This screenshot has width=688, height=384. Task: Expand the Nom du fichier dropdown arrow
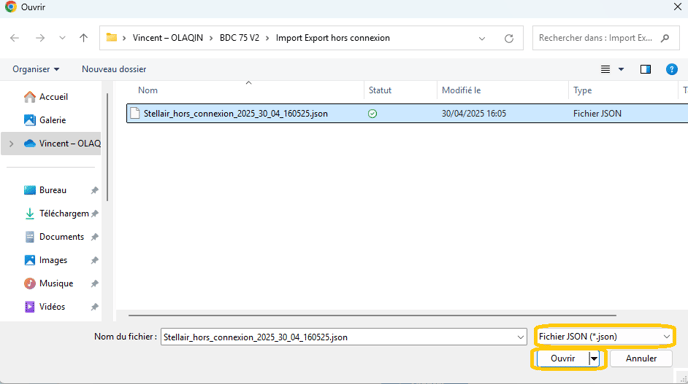520,337
